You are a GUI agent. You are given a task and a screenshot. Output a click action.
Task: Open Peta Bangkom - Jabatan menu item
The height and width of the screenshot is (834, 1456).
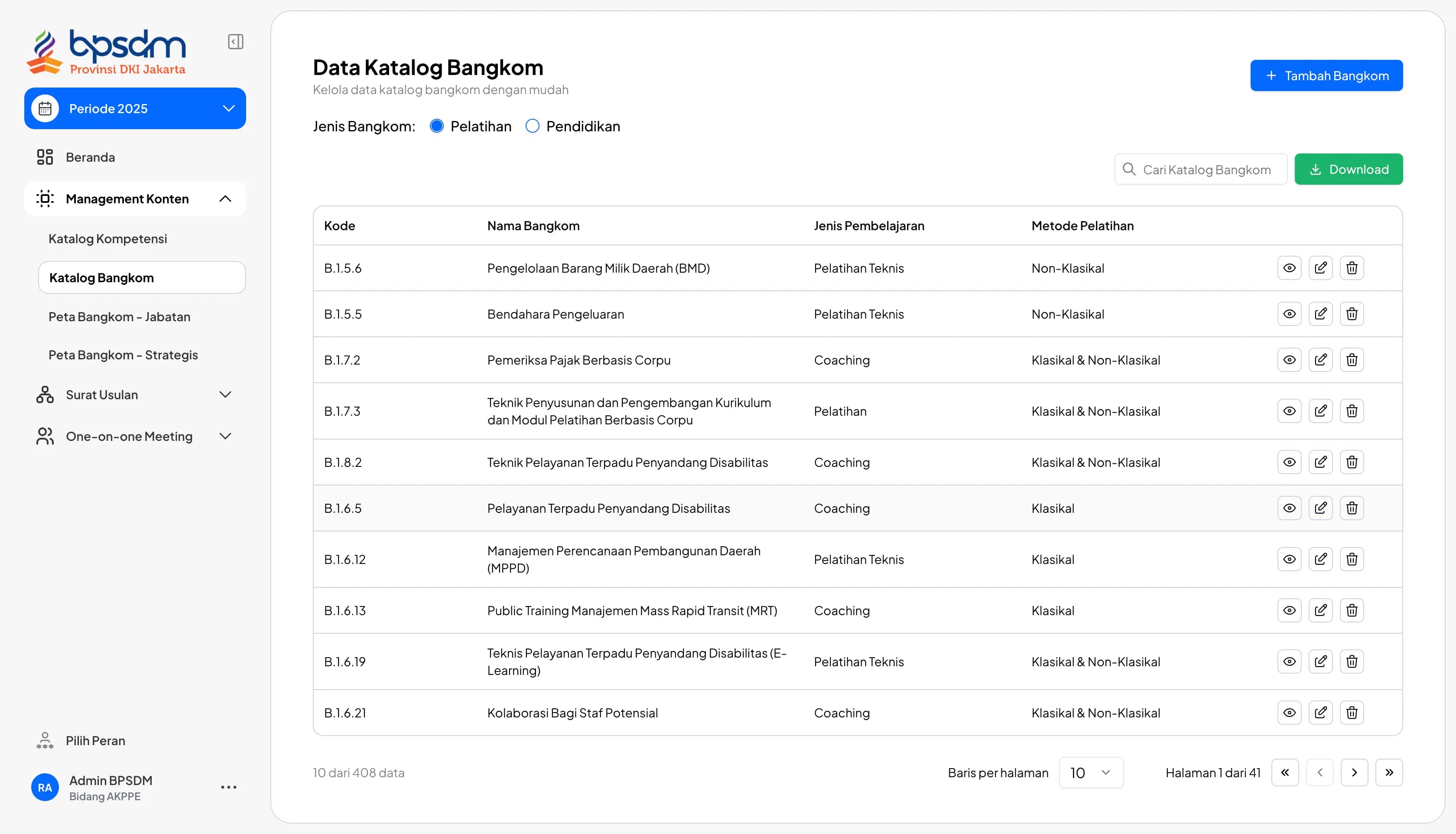click(119, 317)
